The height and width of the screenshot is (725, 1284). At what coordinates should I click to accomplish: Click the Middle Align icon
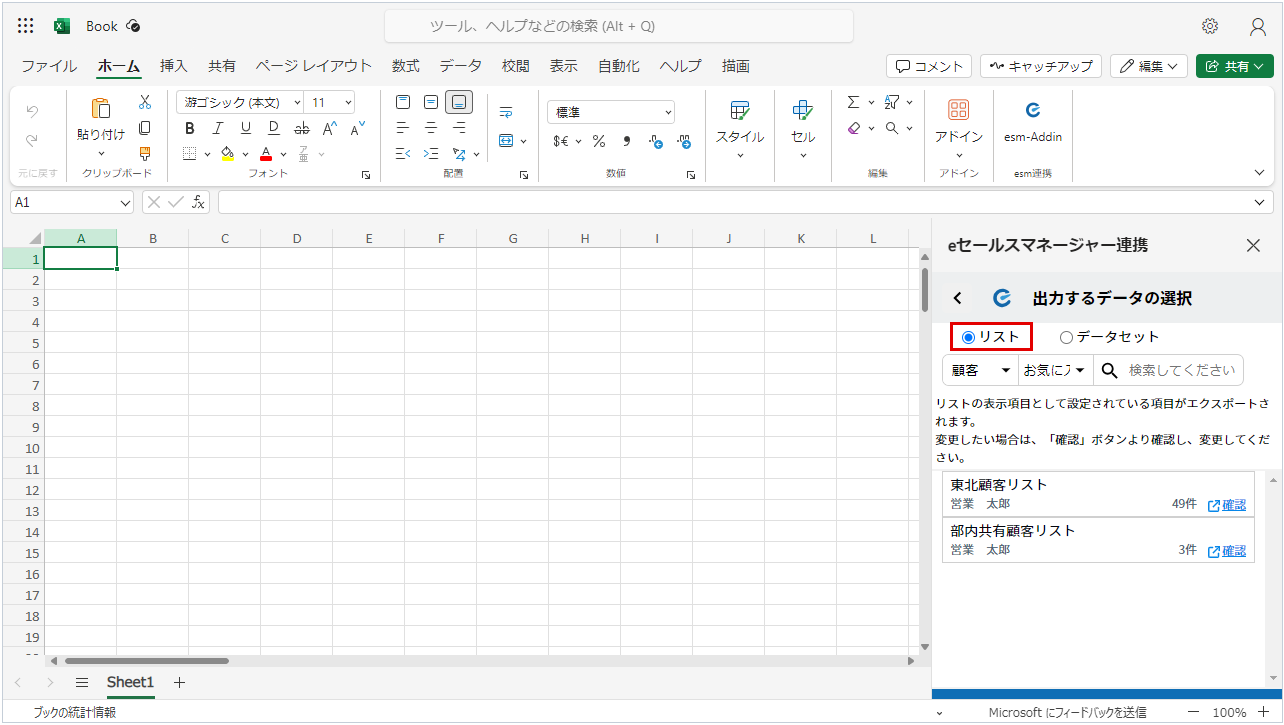pyautogui.click(x=431, y=102)
